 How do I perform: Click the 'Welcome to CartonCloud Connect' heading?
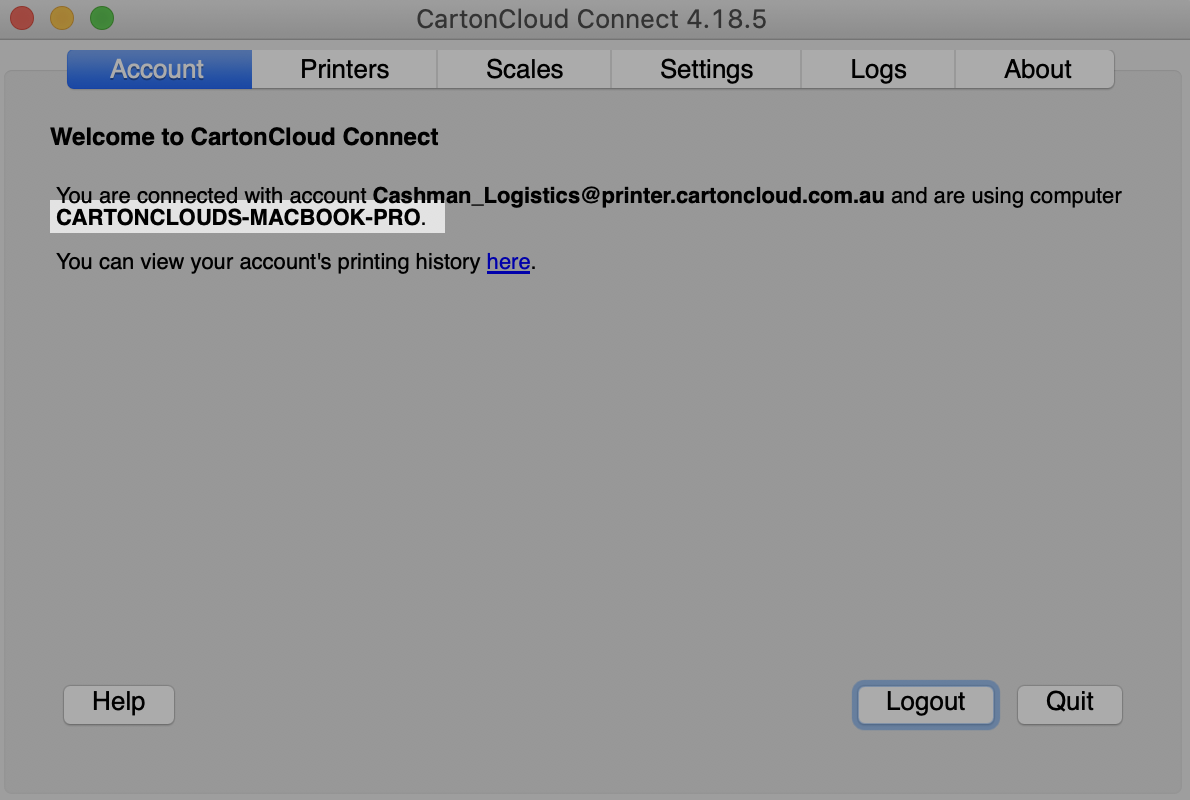[244, 137]
